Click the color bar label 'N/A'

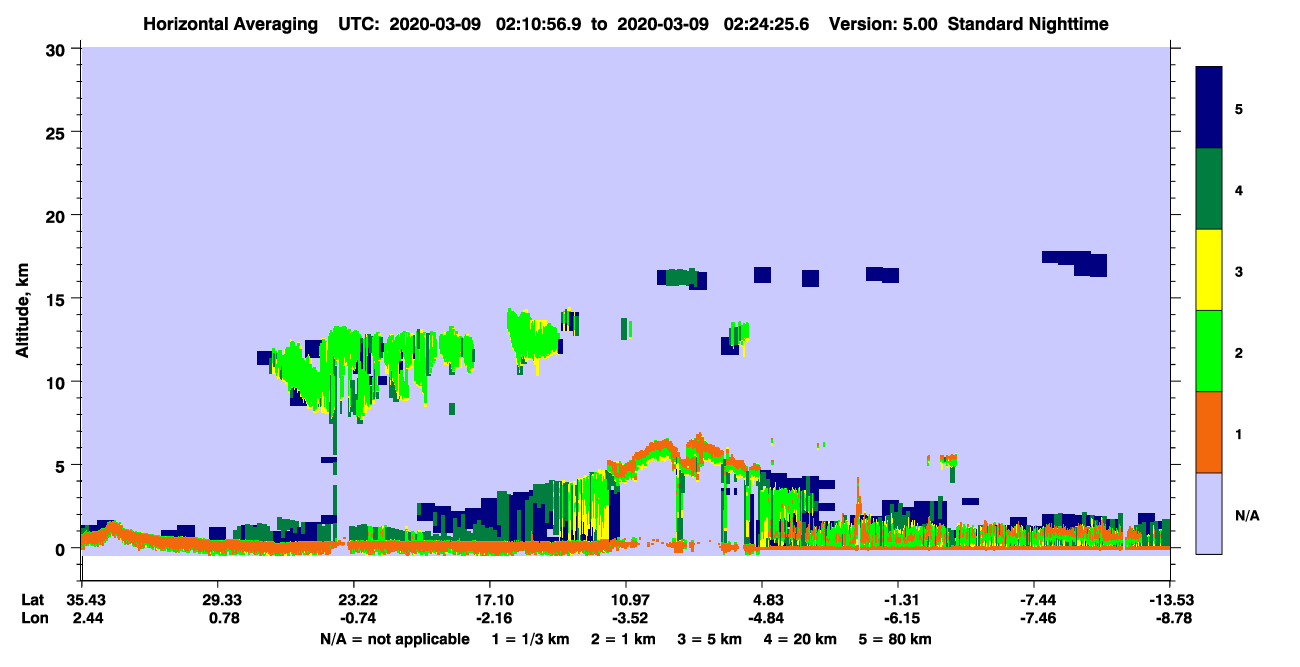1247,515
